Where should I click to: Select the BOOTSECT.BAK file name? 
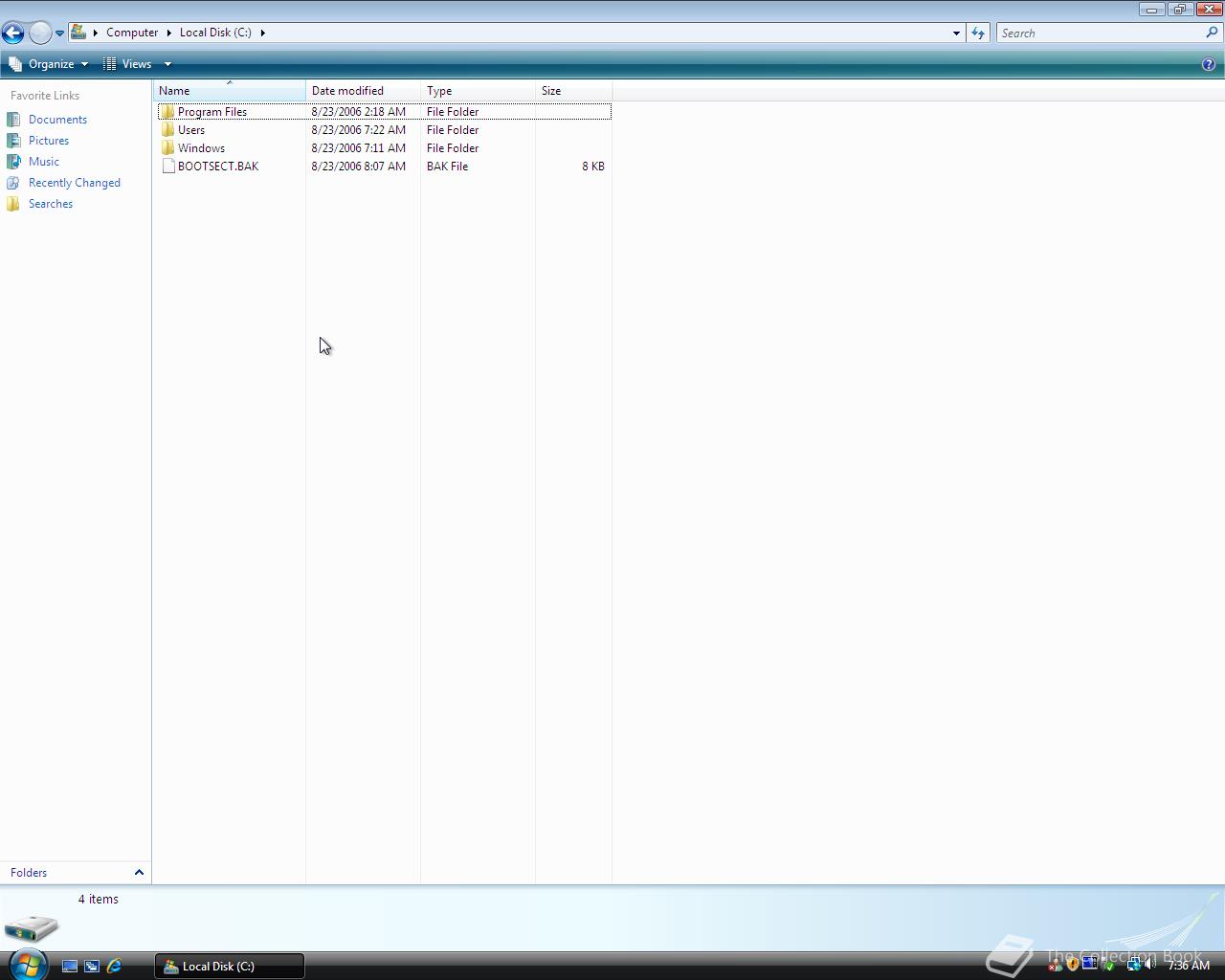[218, 167]
